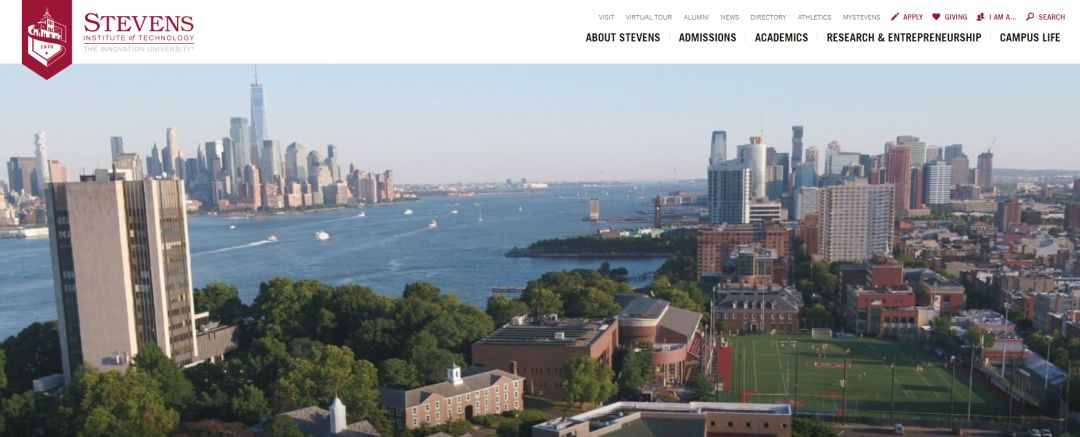Click the Apply text link

[913, 17]
